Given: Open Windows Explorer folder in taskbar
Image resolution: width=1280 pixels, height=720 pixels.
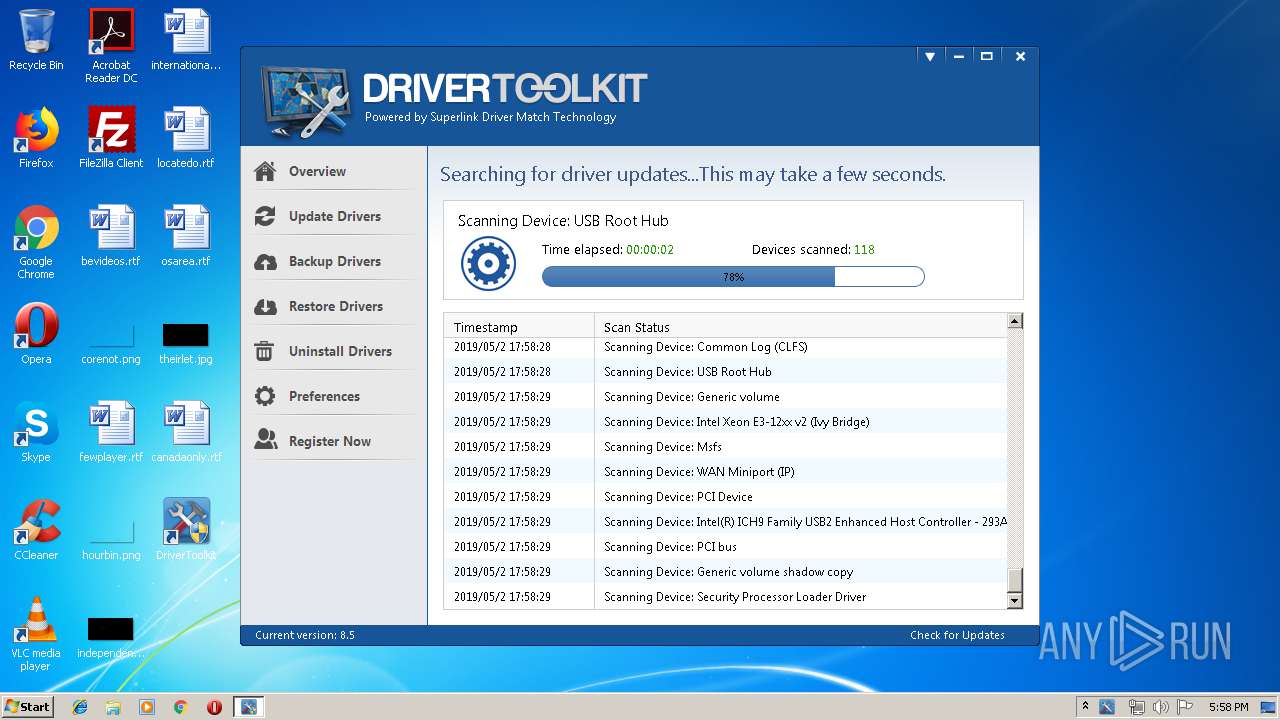Looking at the screenshot, I should coord(113,707).
